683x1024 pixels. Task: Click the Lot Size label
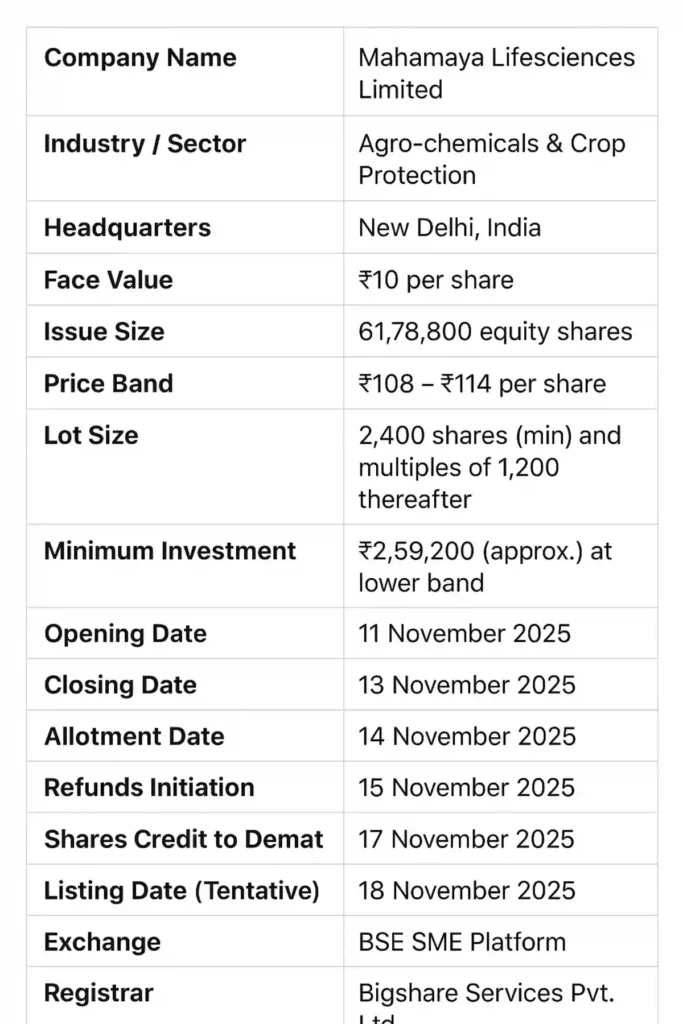point(91,436)
